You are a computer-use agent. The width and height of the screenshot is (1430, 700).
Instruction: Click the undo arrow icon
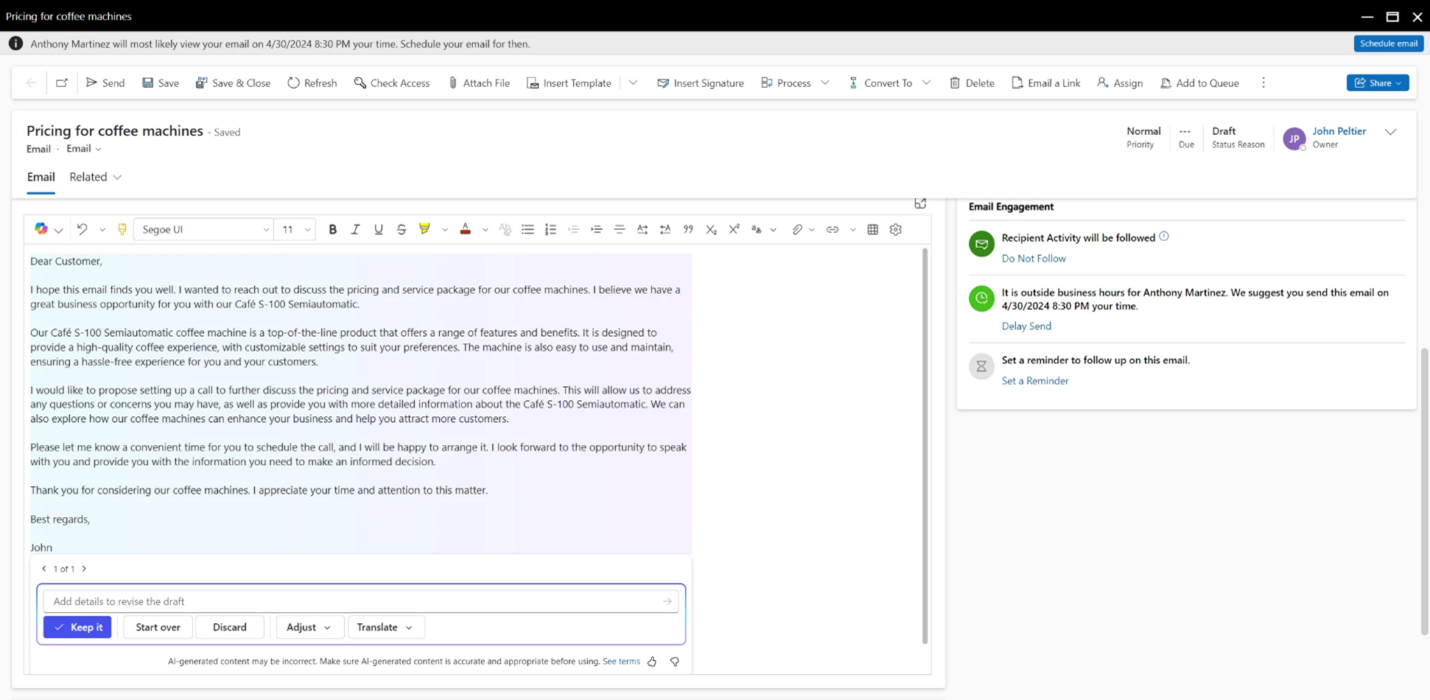tap(82, 230)
